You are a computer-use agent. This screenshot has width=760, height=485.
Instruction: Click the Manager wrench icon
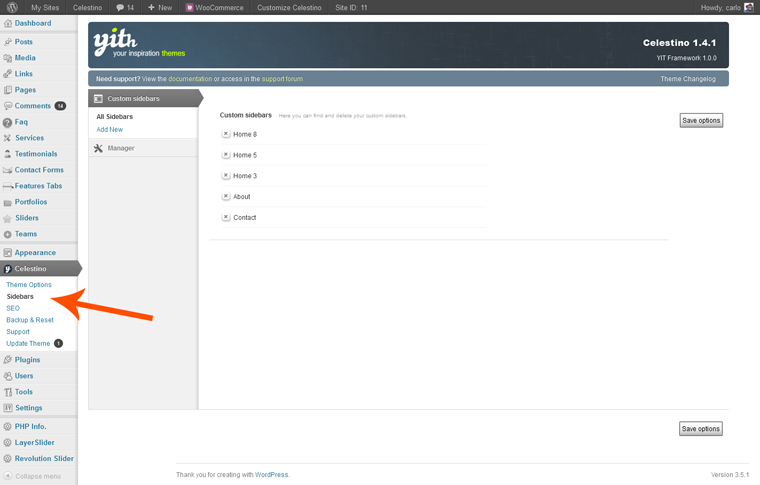[98, 148]
